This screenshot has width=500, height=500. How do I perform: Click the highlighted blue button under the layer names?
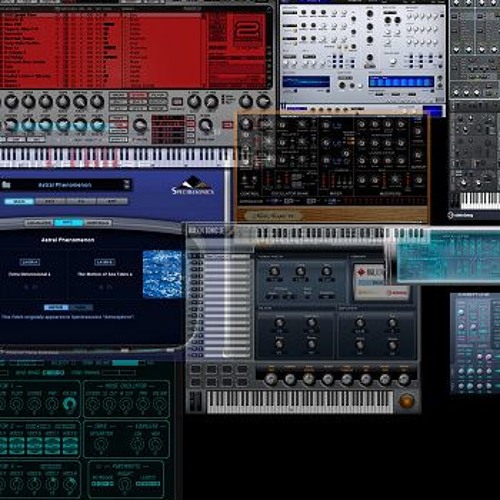click(56, 307)
